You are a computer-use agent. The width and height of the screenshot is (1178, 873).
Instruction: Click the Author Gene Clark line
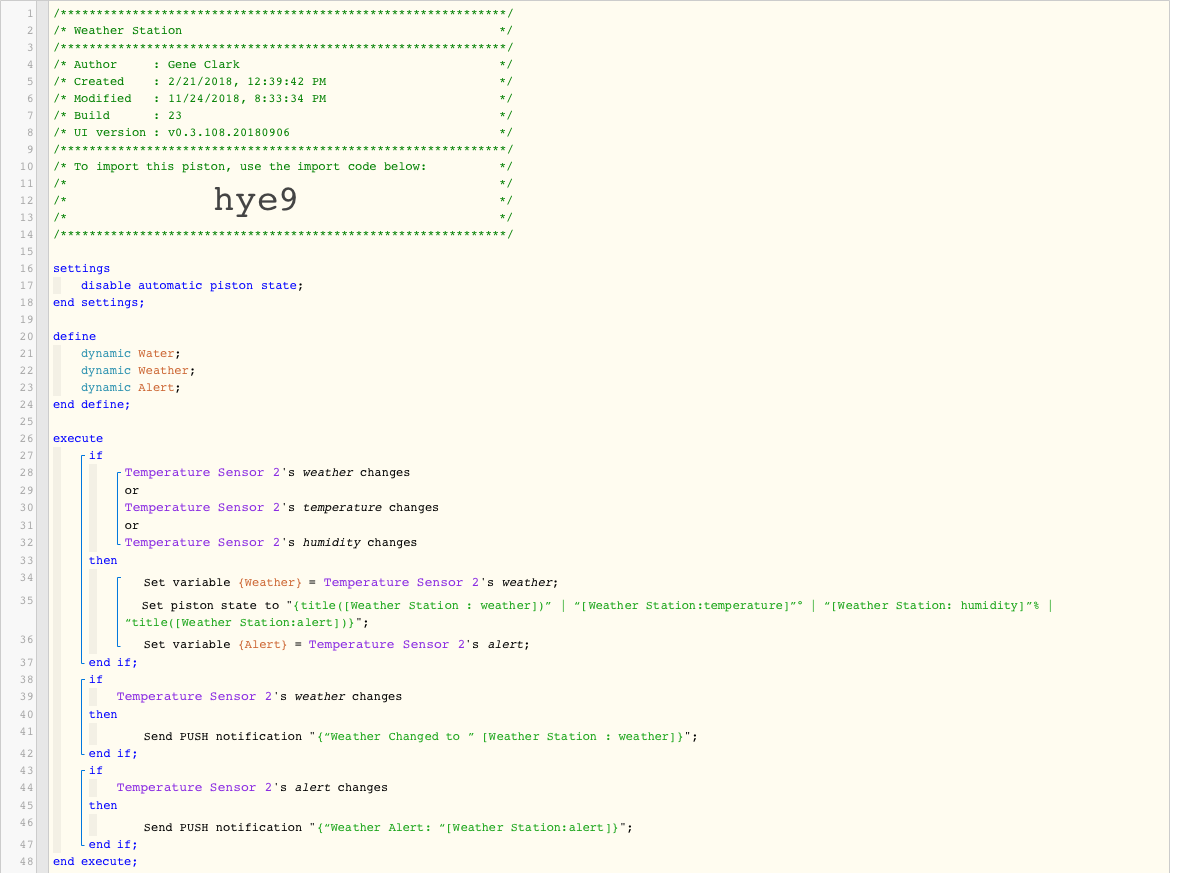tap(282, 65)
